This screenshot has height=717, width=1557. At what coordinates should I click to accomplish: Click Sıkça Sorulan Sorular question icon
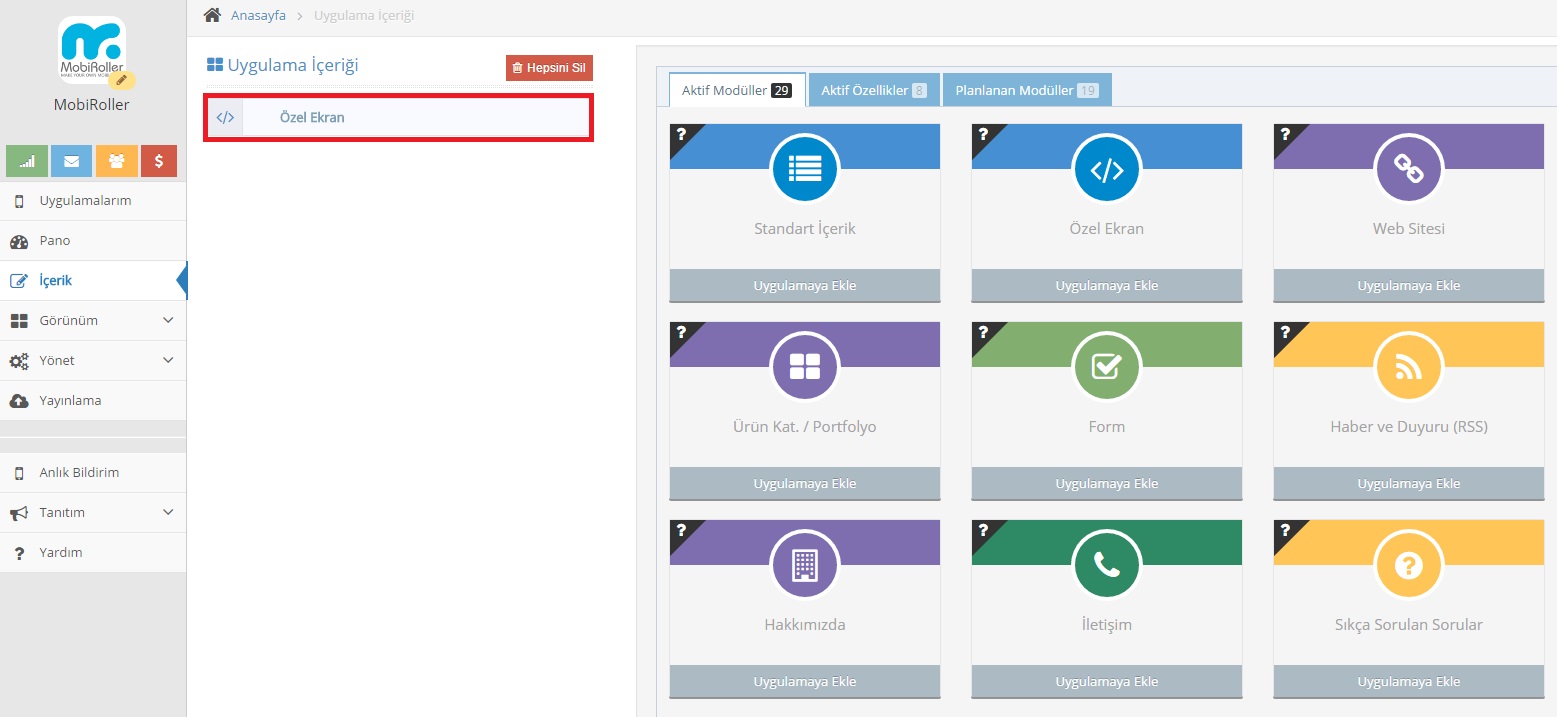tap(1409, 565)
